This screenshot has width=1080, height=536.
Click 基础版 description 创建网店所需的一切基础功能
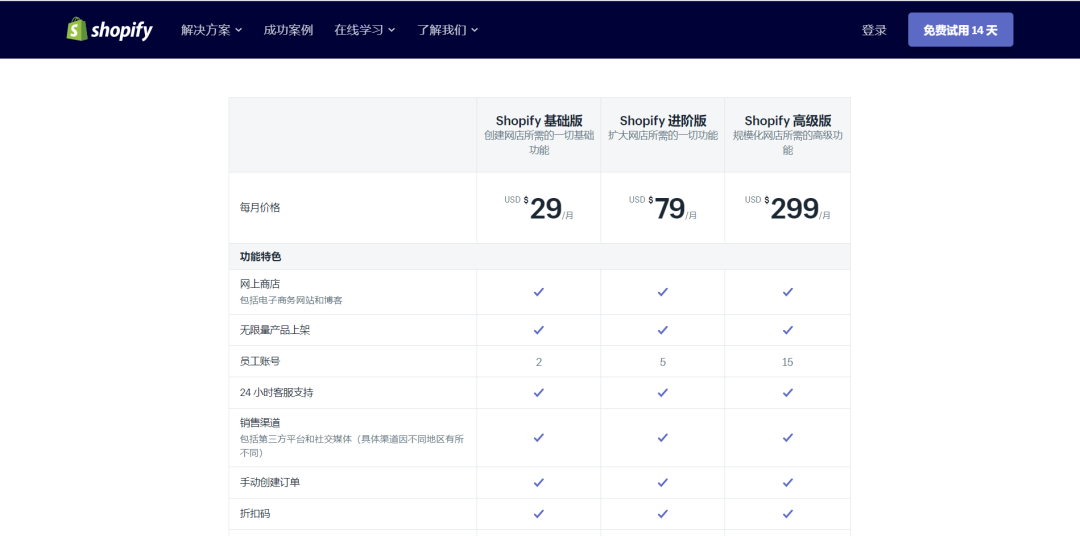point(539,143)
